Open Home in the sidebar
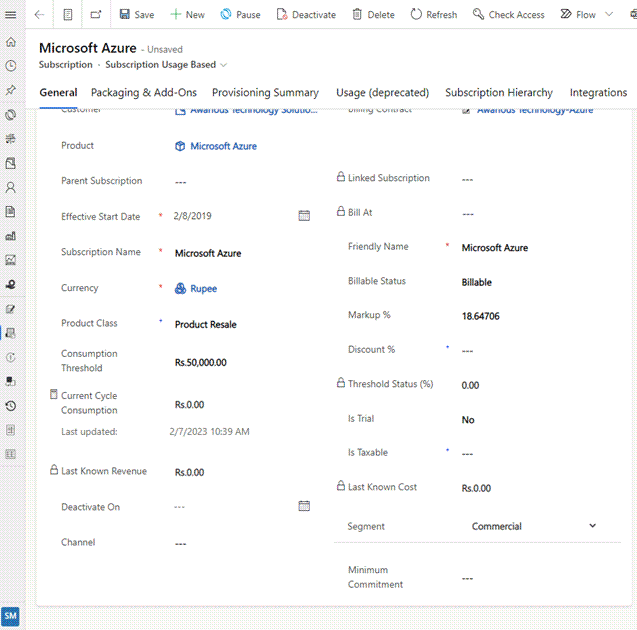Image resolution: width=637 pixels, height=630 pixels. click(11, 42)
